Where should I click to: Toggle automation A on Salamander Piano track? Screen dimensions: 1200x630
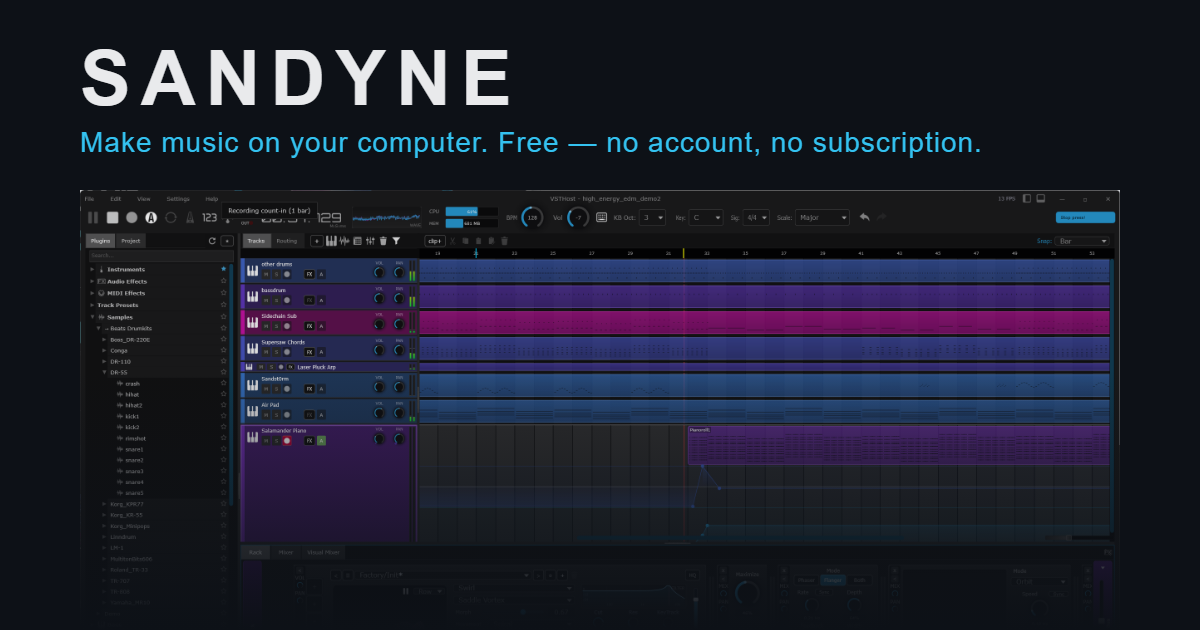click(x=321, y=440)
